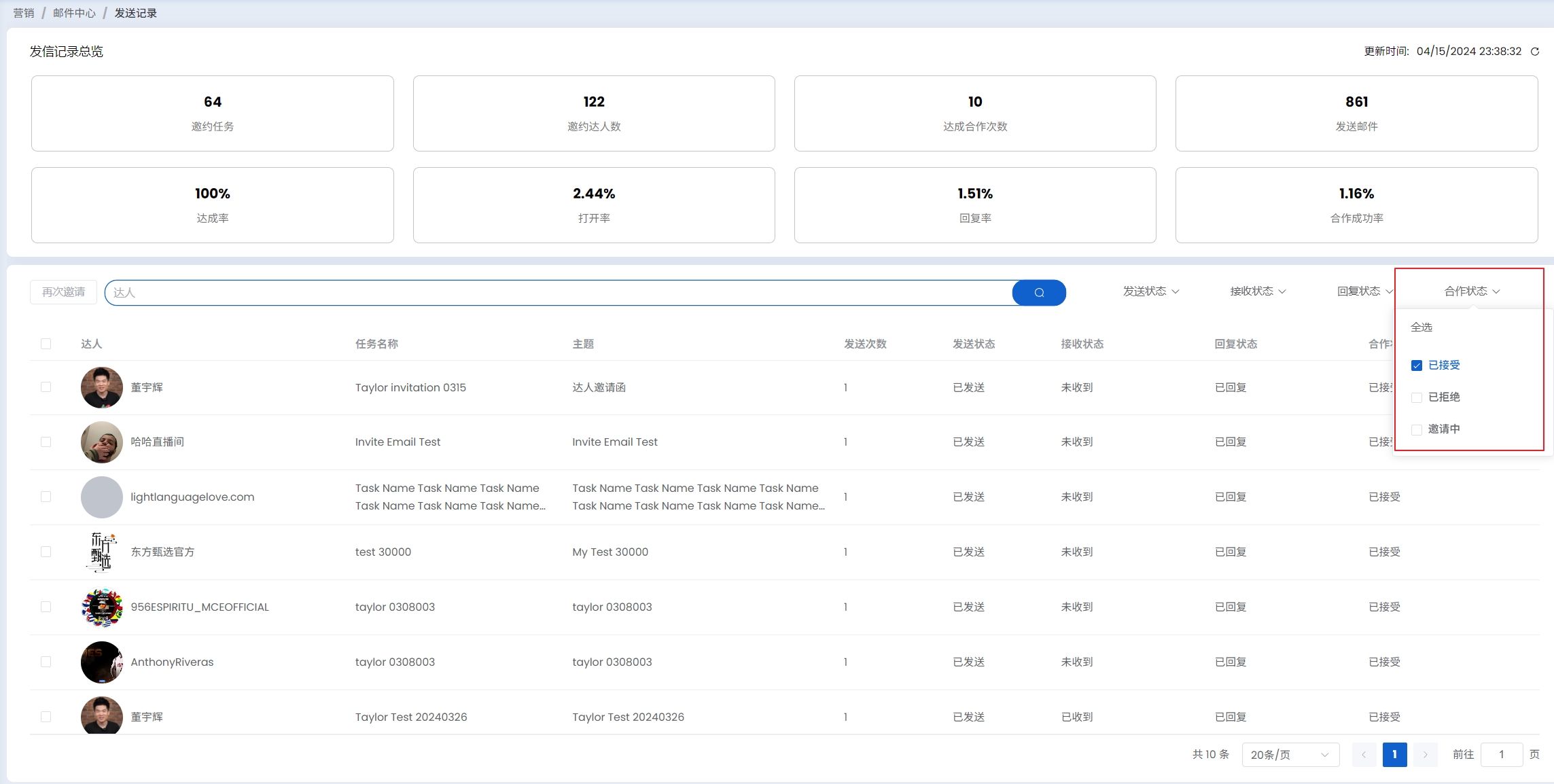Expand the 发送状态 filter dropdown
Viewport: 1554px width, 784px height.
[x=1150, y=291]
